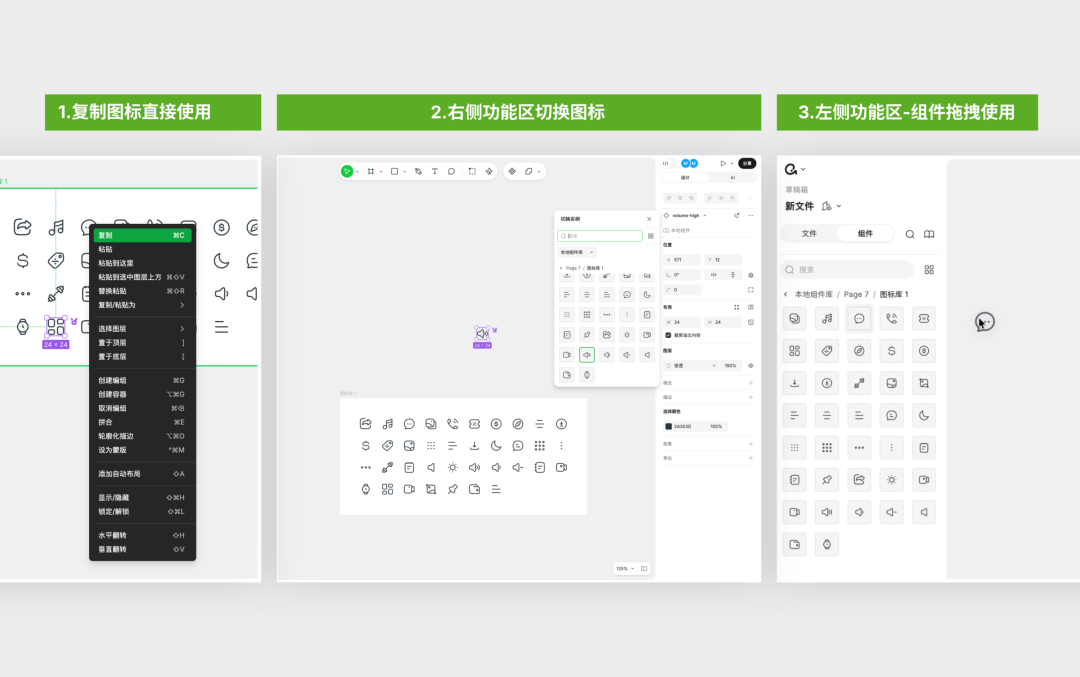Open the Rectangle tool dropdown arrow
This screenshot has width=1080, height=677.
(405, 172)
